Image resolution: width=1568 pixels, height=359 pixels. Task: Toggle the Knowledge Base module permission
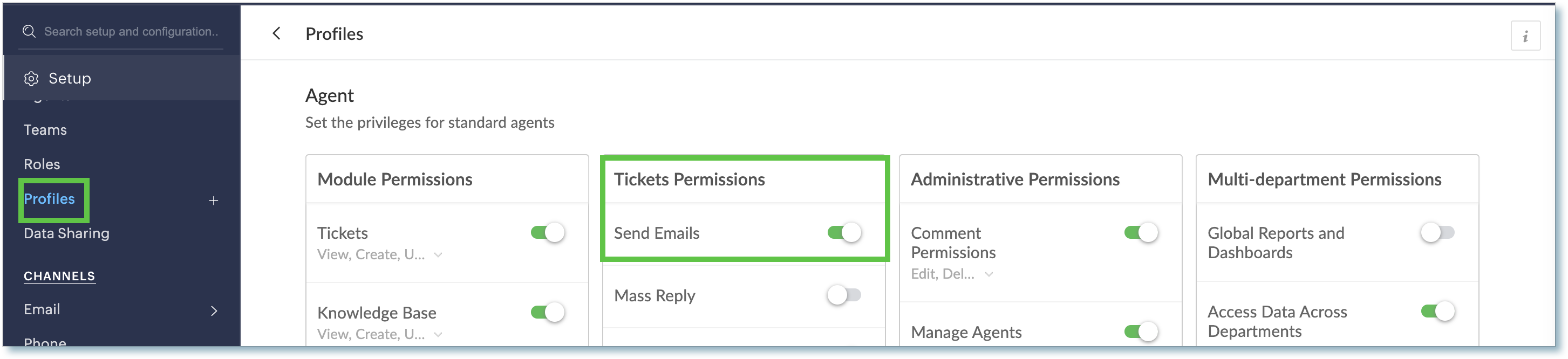tap(547, 312)
